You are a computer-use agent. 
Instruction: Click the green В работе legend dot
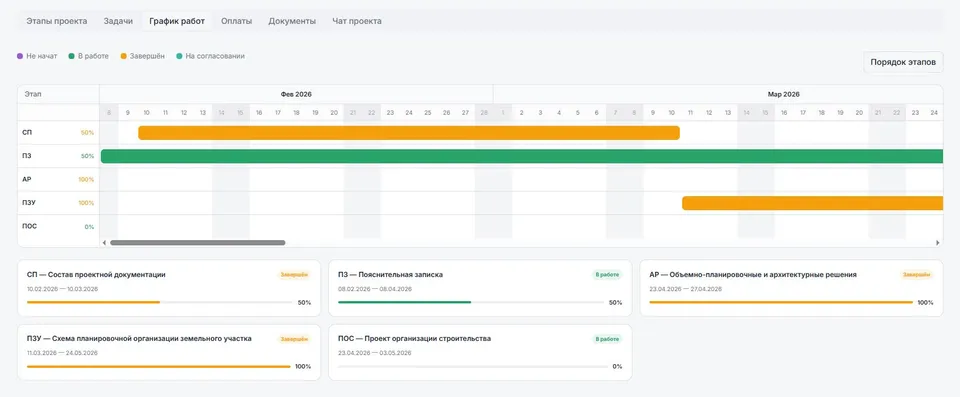(x=72, y=56)
